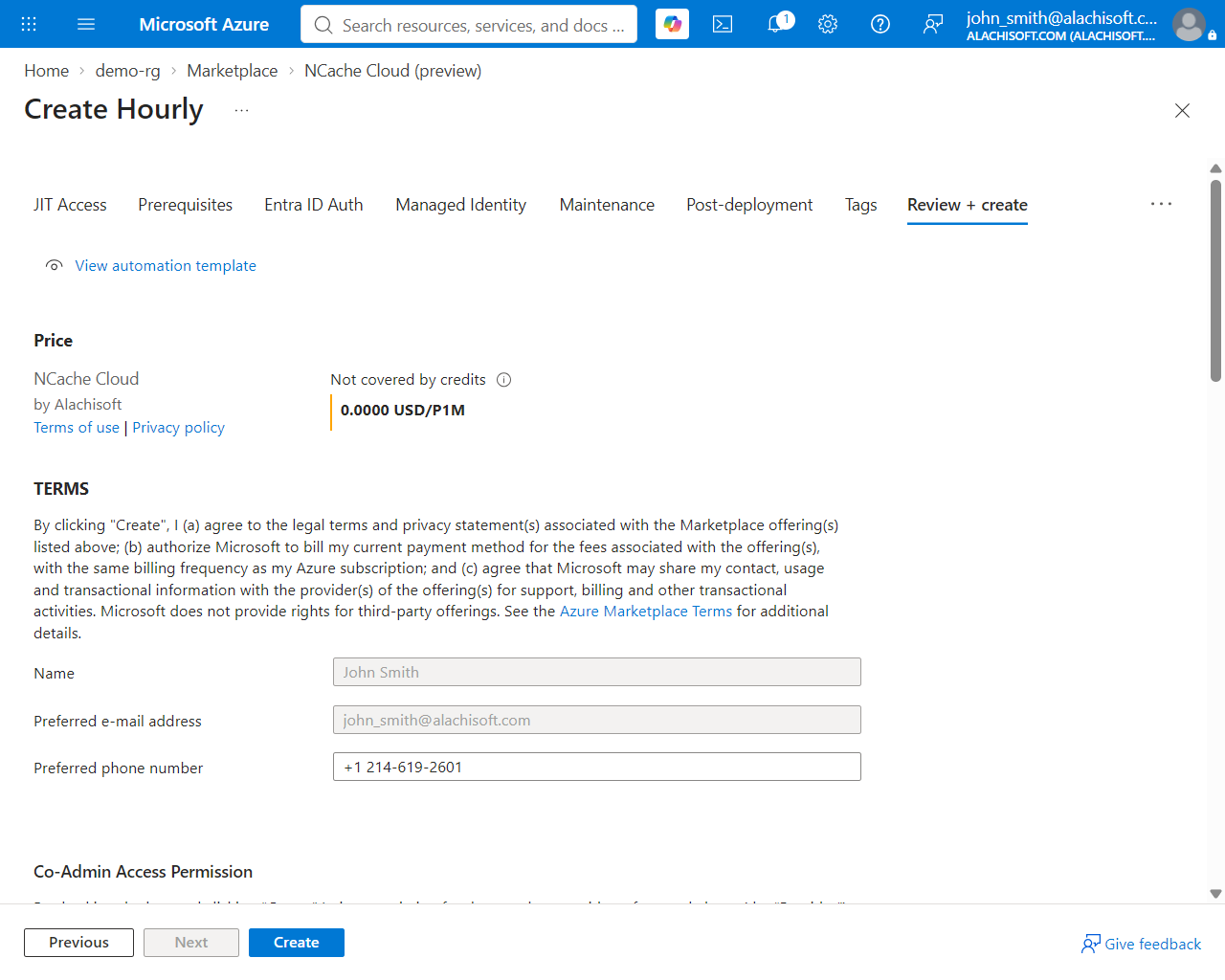Open the Entra ID Auth tab
The width and height of the screenshot is (1225, 980).
pos(314,205)
